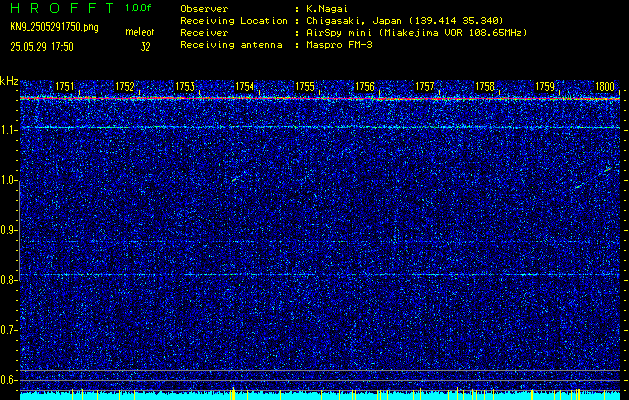Select the 1.1 frequency axis label
This screenshot has height=400, width=629.
click(x=8, y=130)
